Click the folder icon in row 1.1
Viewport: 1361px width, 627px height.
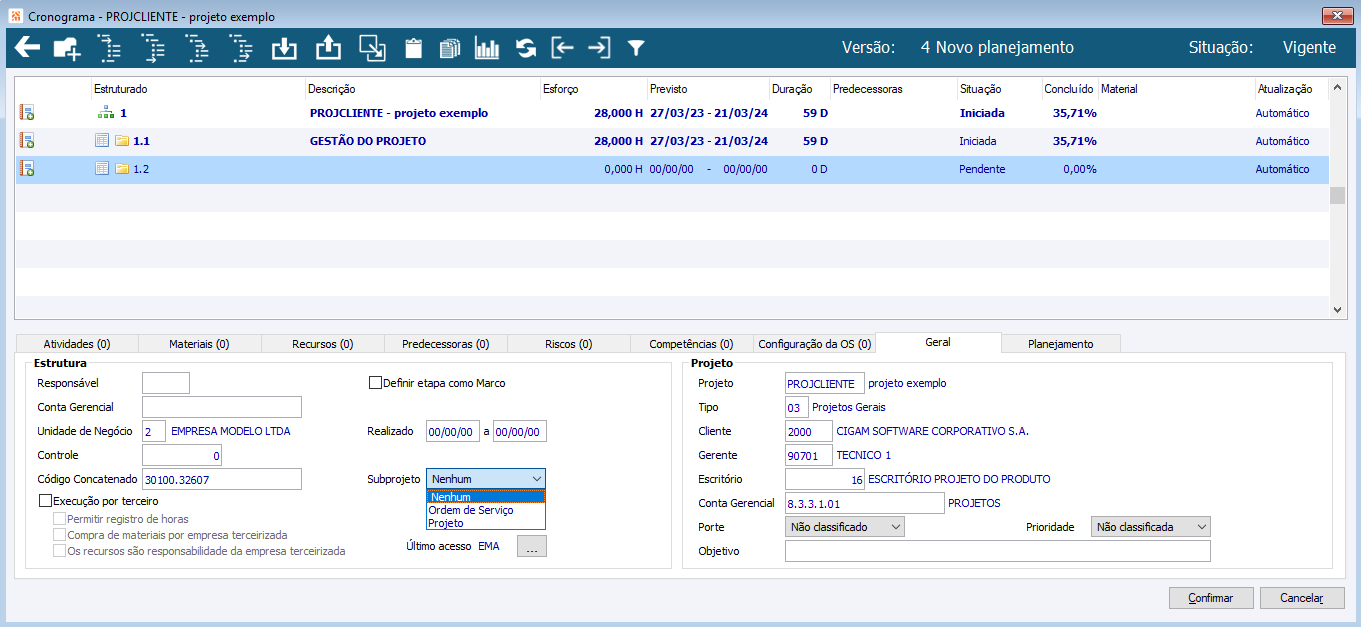click(x=122, y=141)
